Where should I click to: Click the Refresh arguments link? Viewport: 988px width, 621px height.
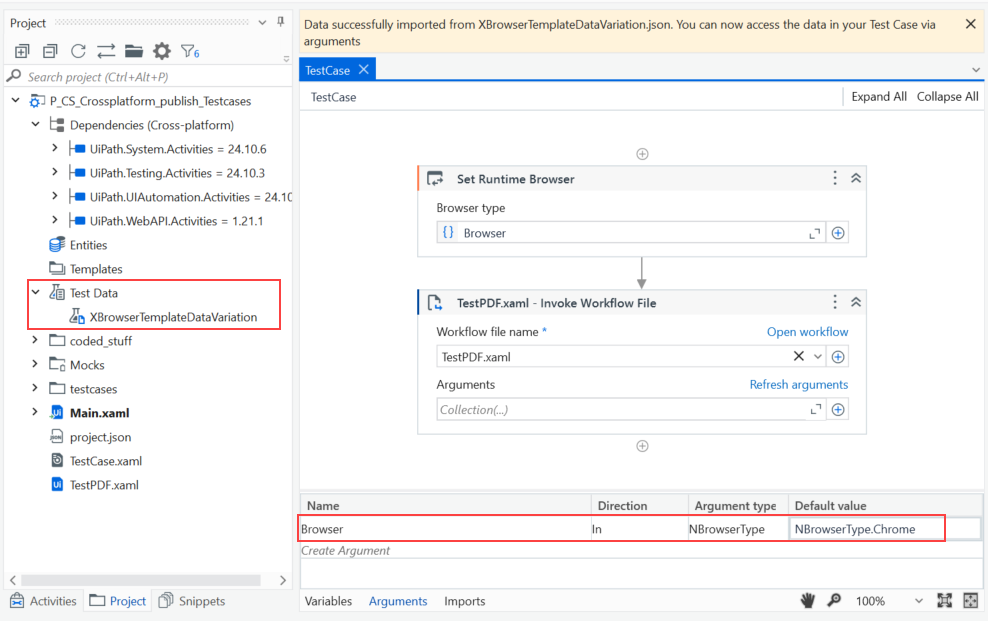tap(798, 384)
